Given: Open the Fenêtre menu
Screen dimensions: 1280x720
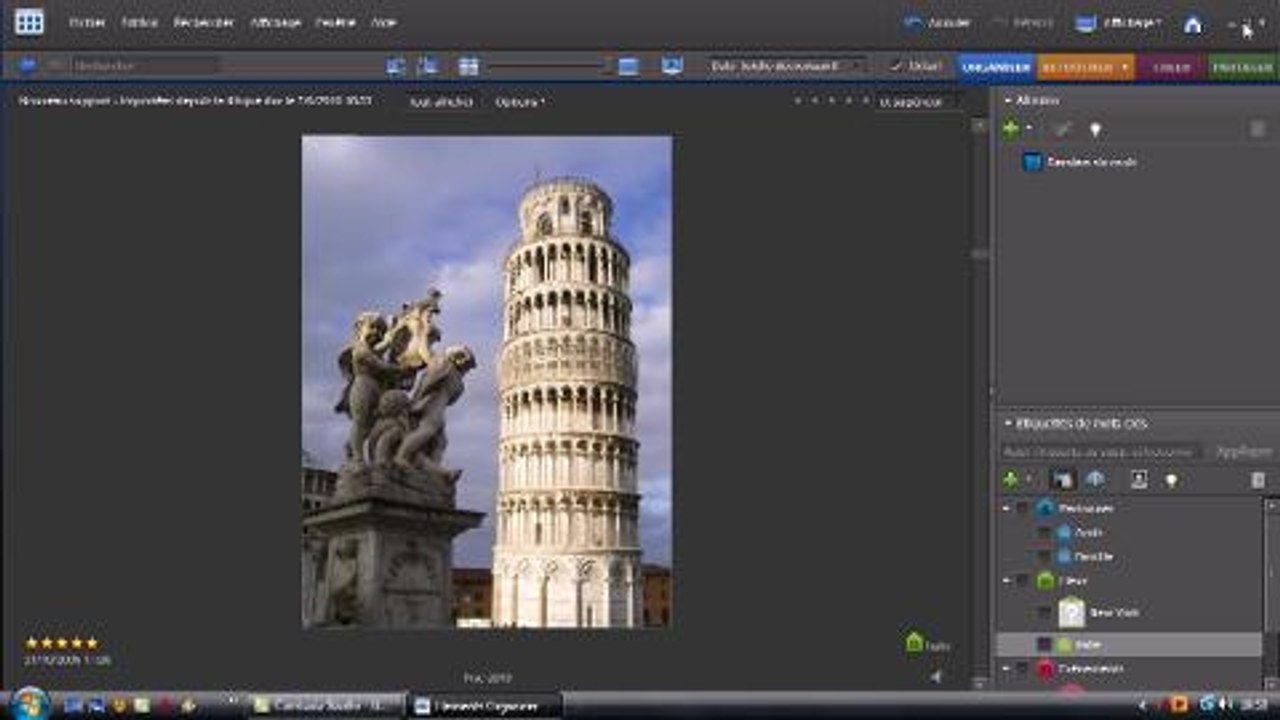Looking at the screenshot, I should [x=336, y=22].
